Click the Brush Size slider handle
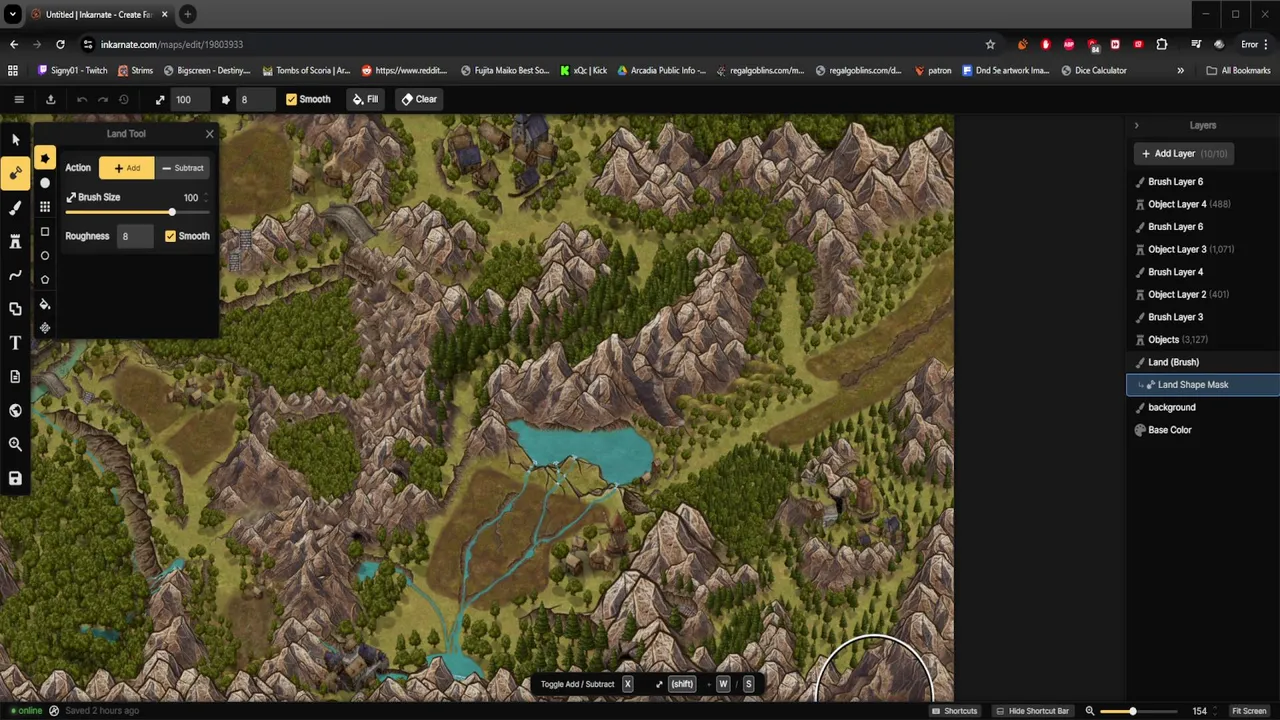Image resolution: width=1280 pixels, height=720 pixels. point(172,212)
